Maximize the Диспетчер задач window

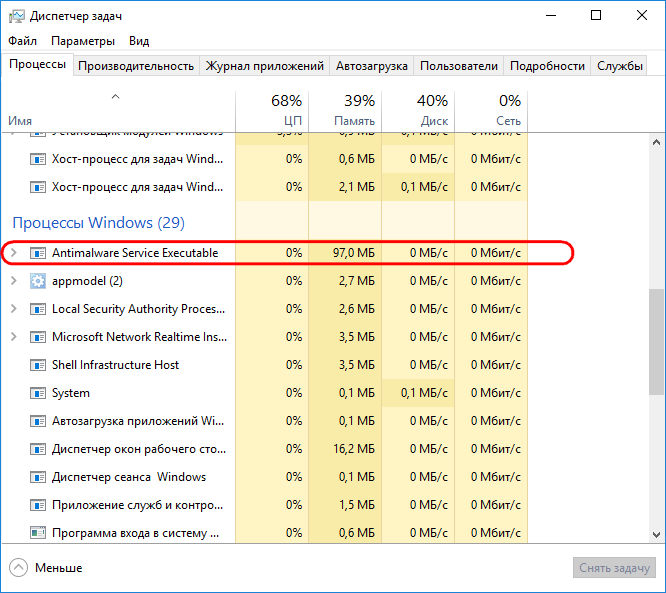click(x=596, y=16)
